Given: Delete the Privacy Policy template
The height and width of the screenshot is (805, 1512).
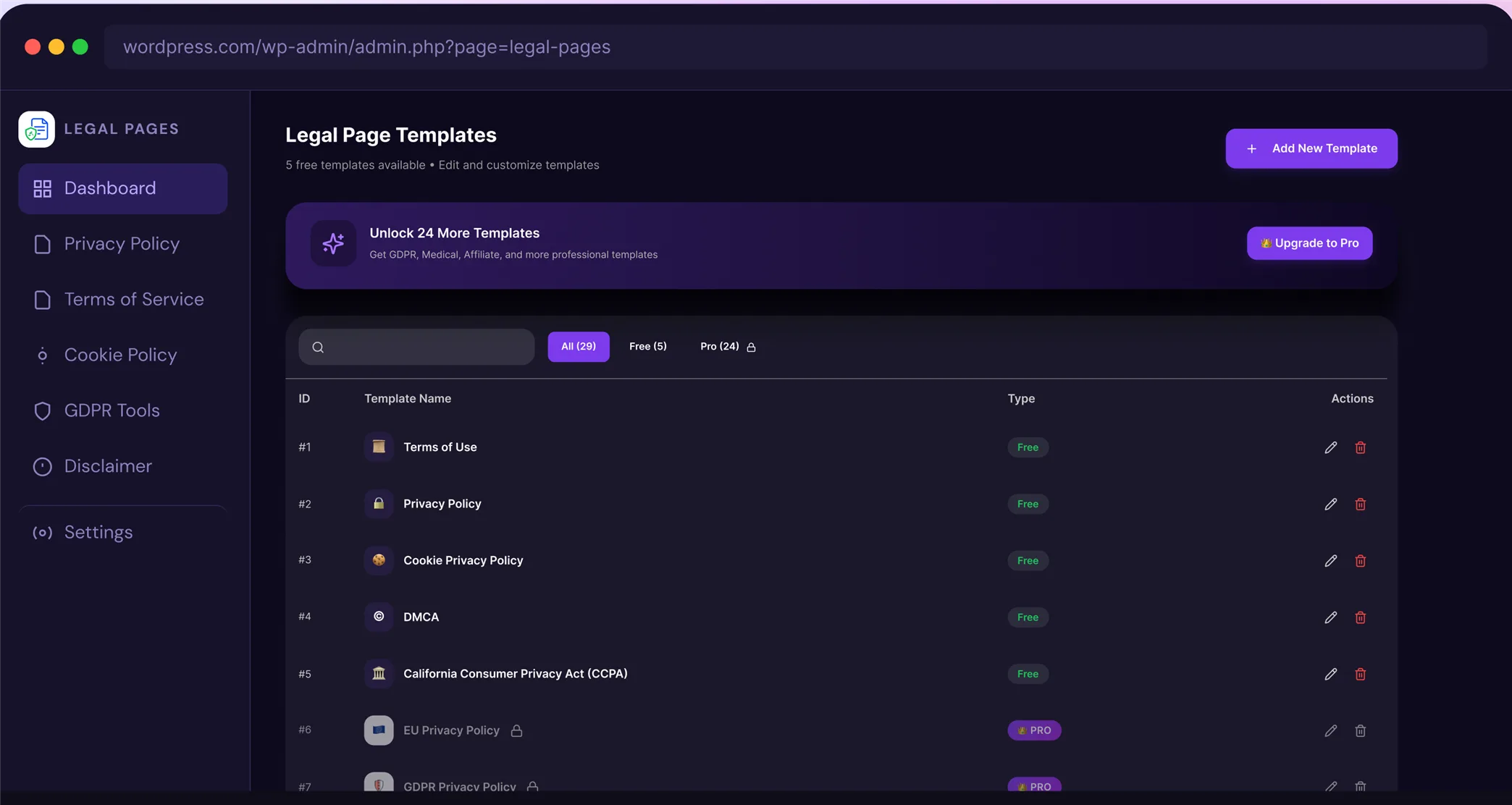Looking at the screenshot, I should pos(1360,504).
